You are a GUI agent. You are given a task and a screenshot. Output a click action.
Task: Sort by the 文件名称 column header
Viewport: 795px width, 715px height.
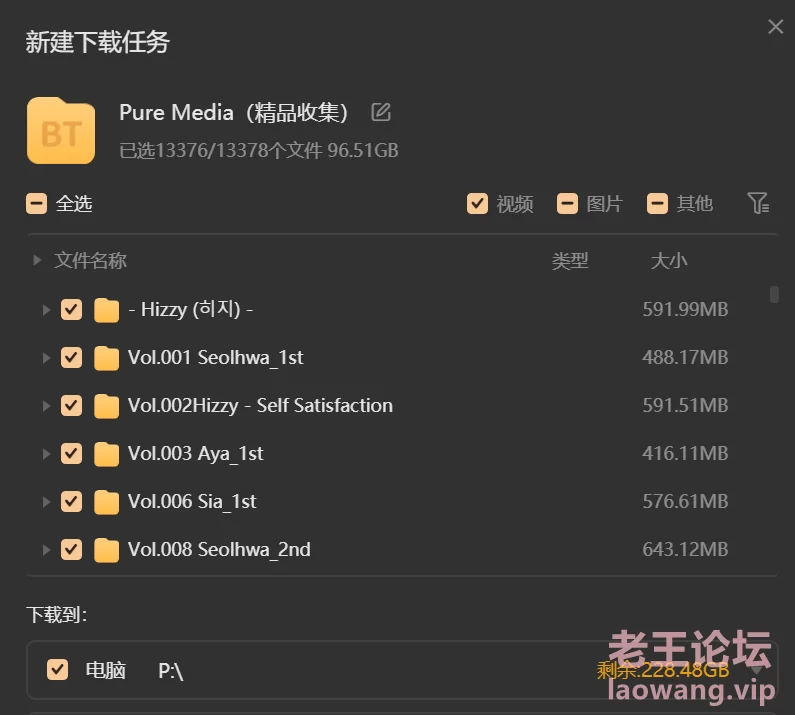click(x=90, y=261)
